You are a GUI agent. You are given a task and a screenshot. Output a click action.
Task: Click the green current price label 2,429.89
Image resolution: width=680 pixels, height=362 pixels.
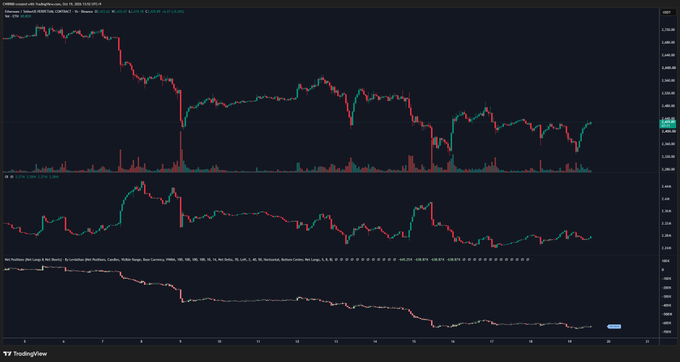coord(667,124)
